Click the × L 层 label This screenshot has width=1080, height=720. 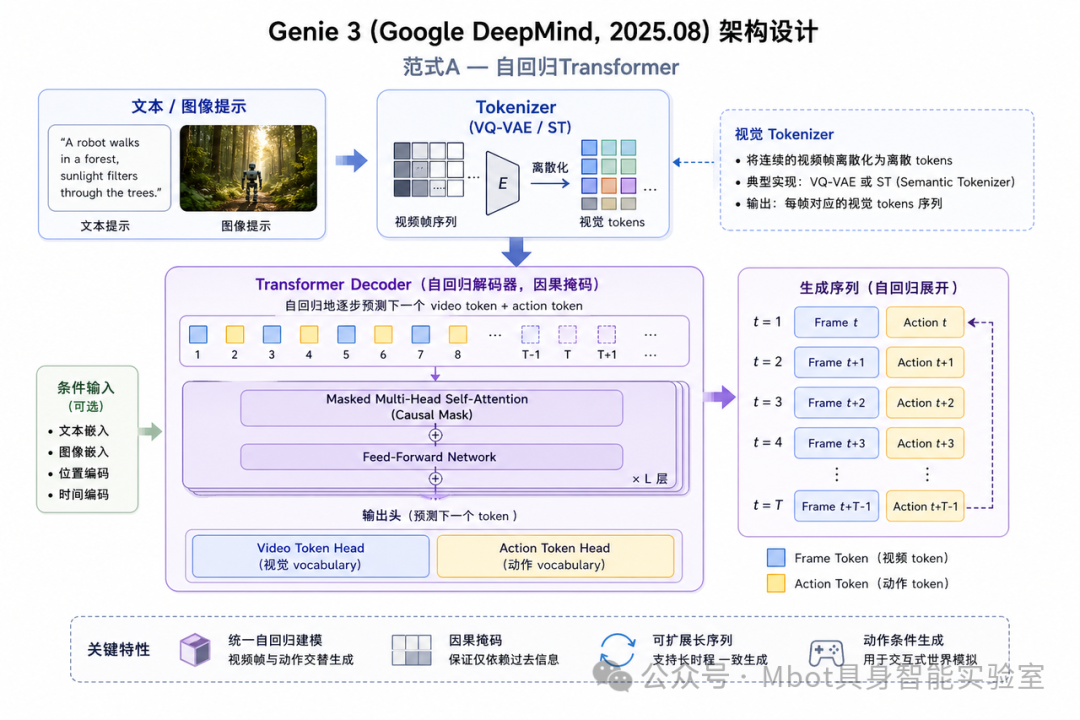[x=650, y=479]
